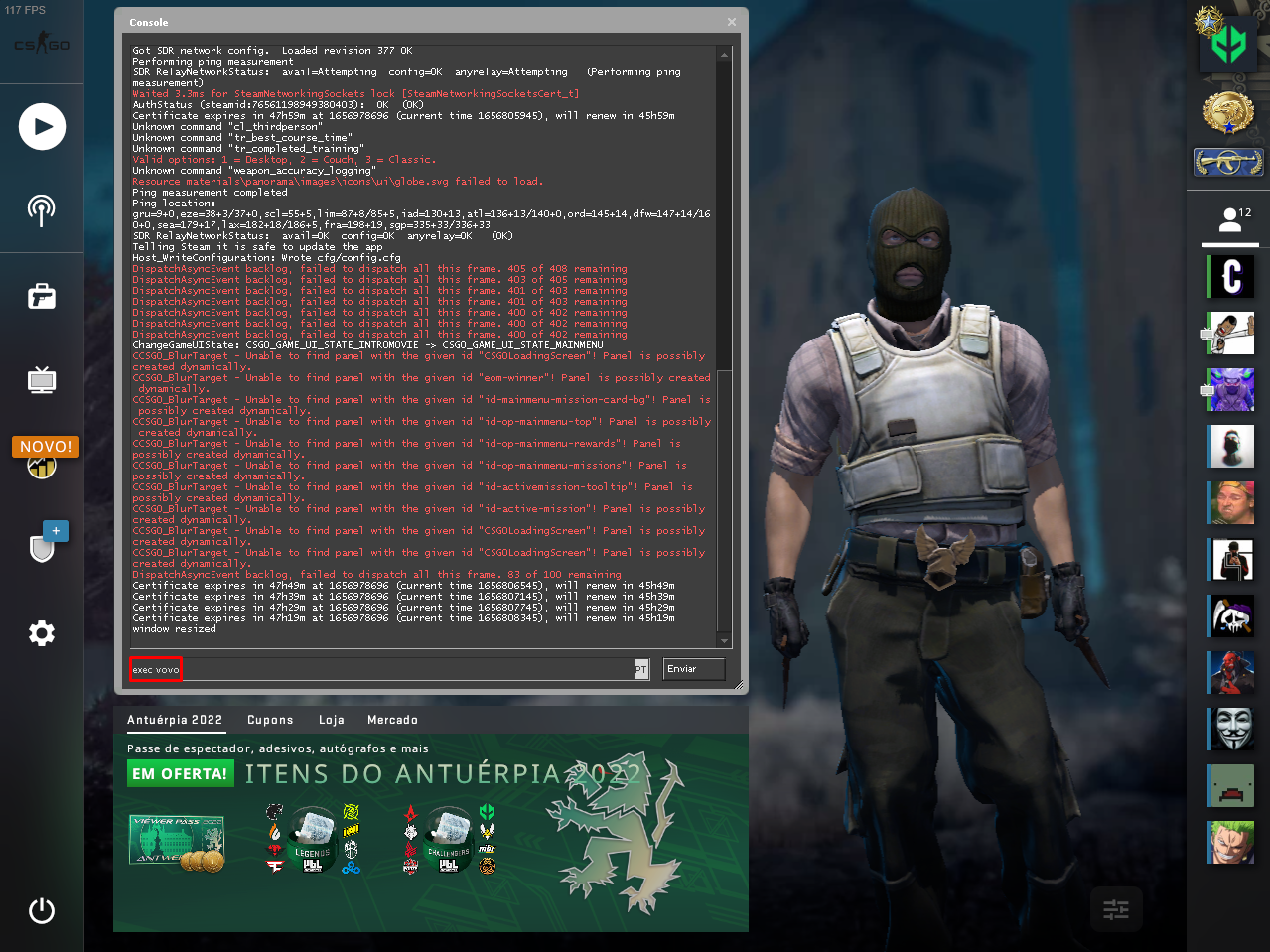The width and height of the screenshot is (1270, 952).
Task: Click the PT language indicator
Action: (640, 670)
